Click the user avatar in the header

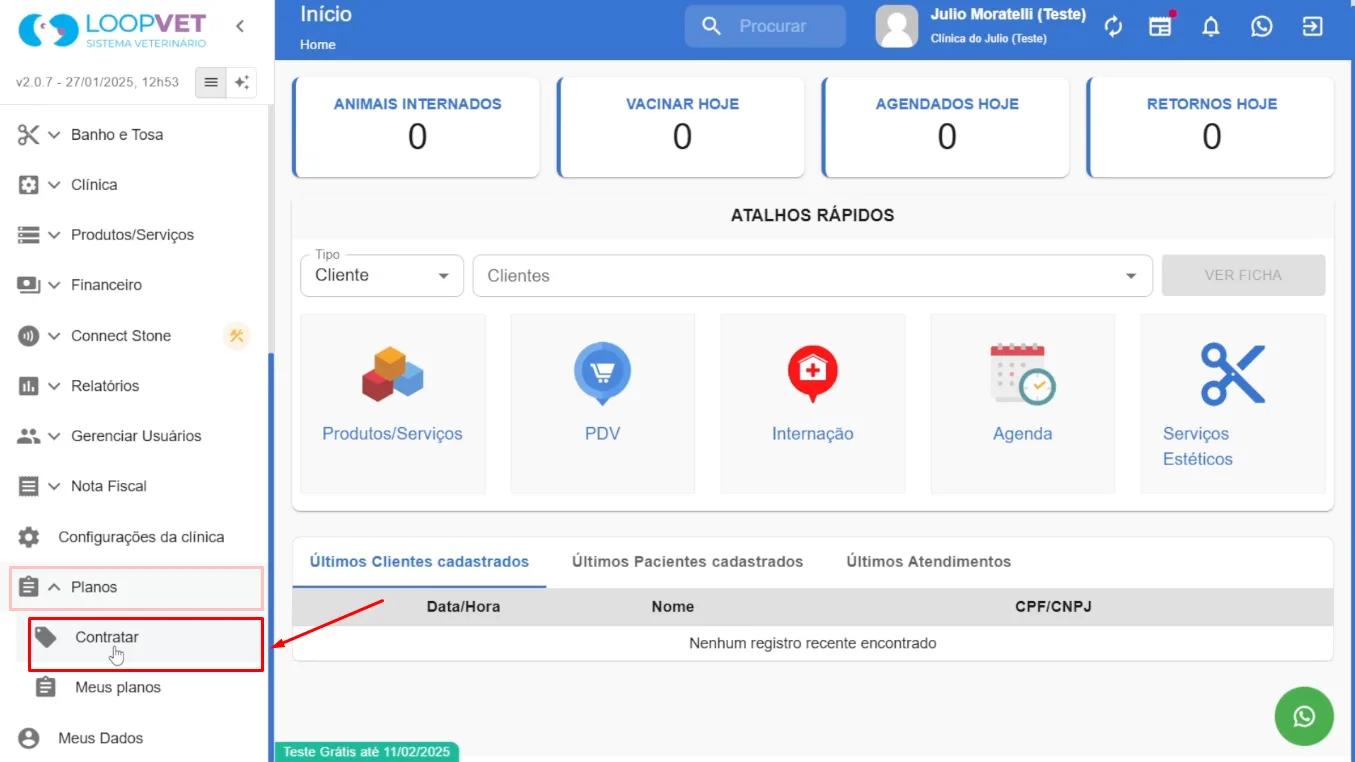pos(897,26)
